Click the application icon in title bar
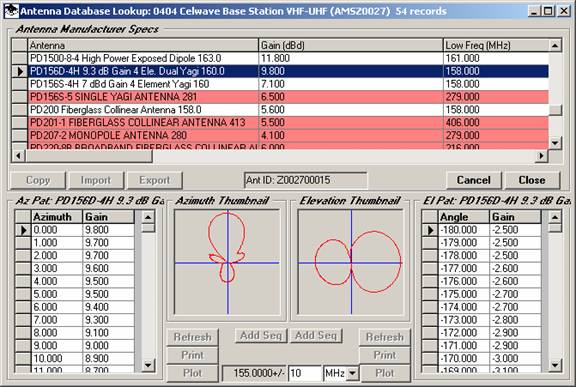The height and width of the screenshot is (387, 576). (11, 11)
